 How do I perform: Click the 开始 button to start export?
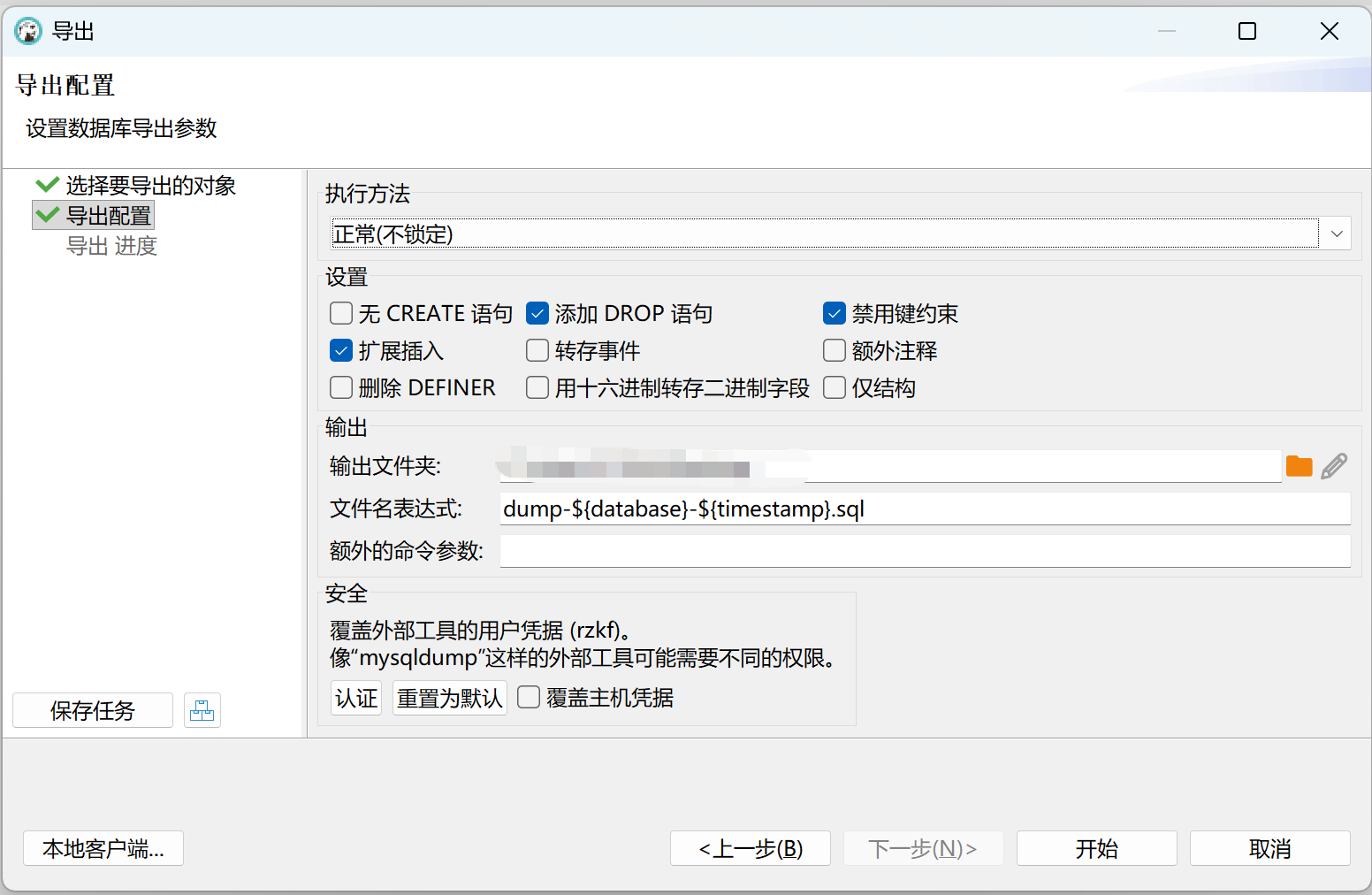1097,848
